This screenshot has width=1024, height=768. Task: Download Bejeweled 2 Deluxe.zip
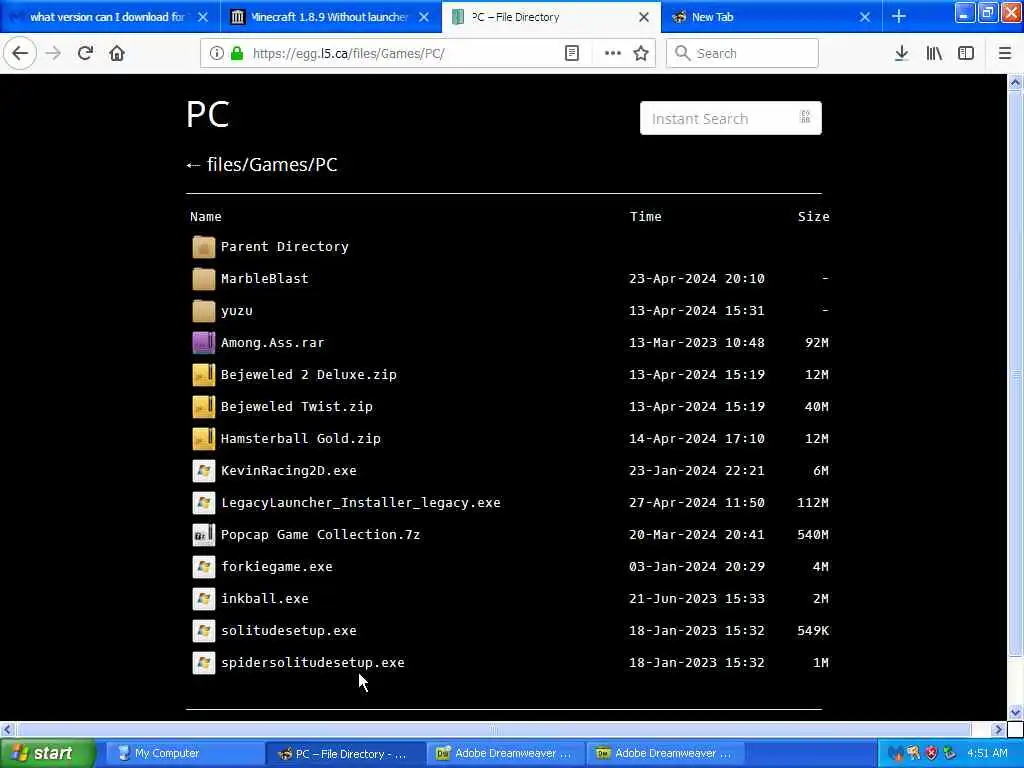tap(309, 375)
